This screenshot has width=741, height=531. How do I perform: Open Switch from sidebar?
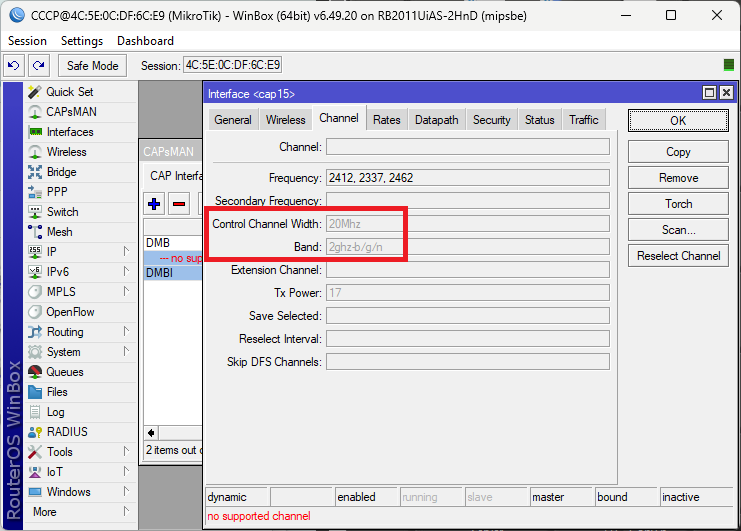coord(80,212)
